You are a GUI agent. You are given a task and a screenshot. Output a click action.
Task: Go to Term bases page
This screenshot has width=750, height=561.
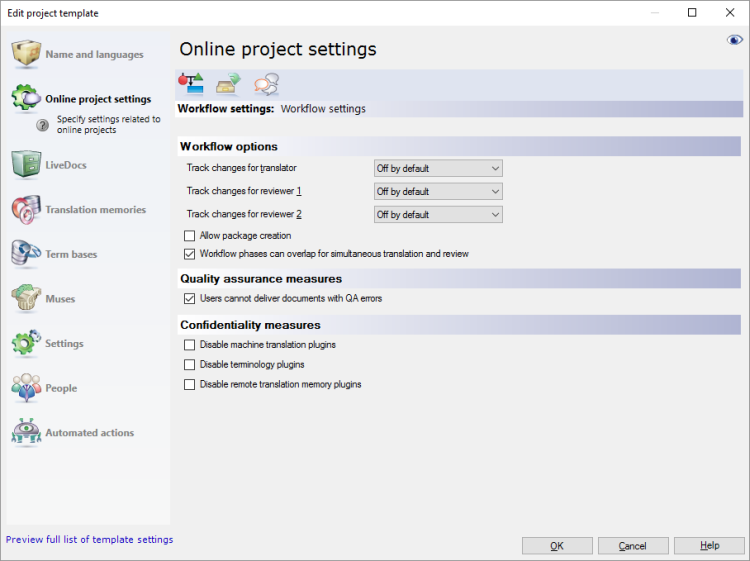(x=71, y=254)
